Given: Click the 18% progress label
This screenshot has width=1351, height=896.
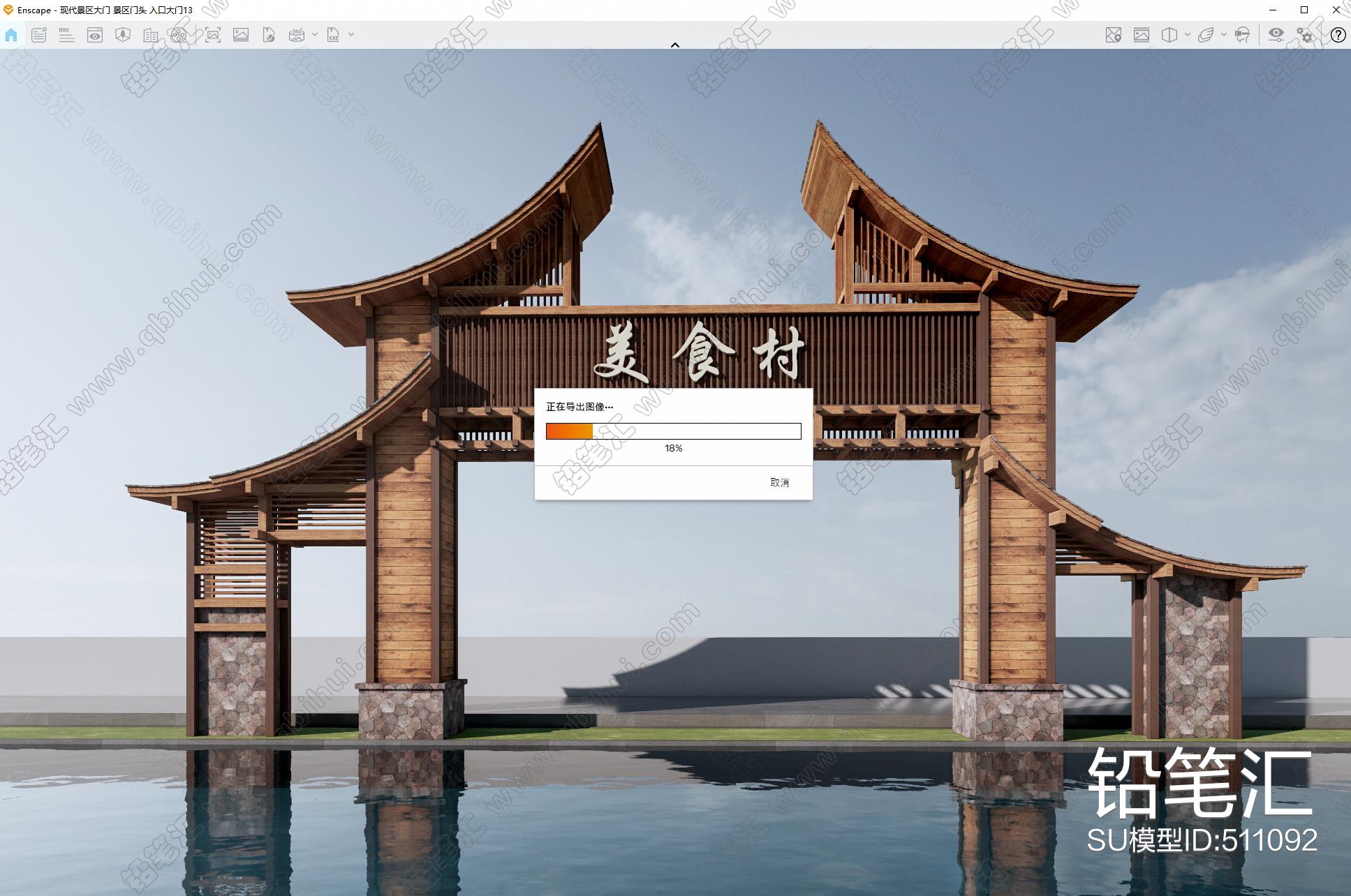Looking at the screenshot, I should click(673, 448).
